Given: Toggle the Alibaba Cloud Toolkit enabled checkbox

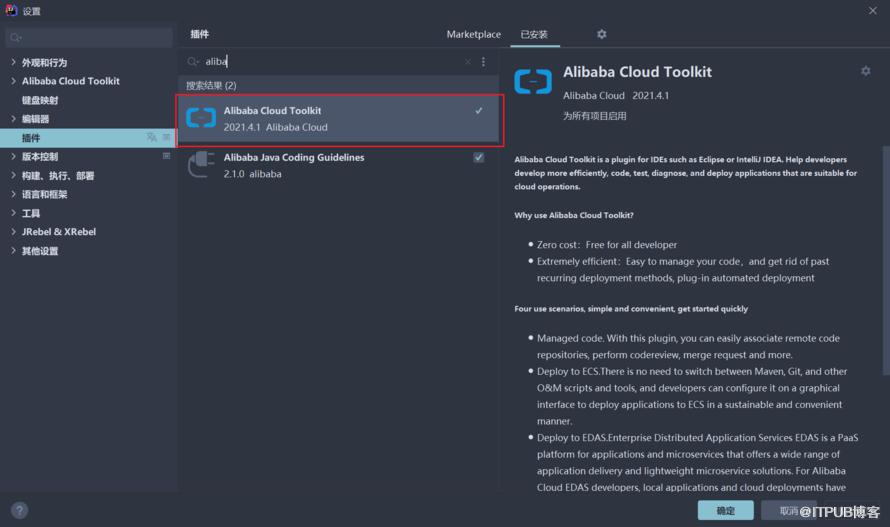Looking at the screenshot, I should pos(478,110).
